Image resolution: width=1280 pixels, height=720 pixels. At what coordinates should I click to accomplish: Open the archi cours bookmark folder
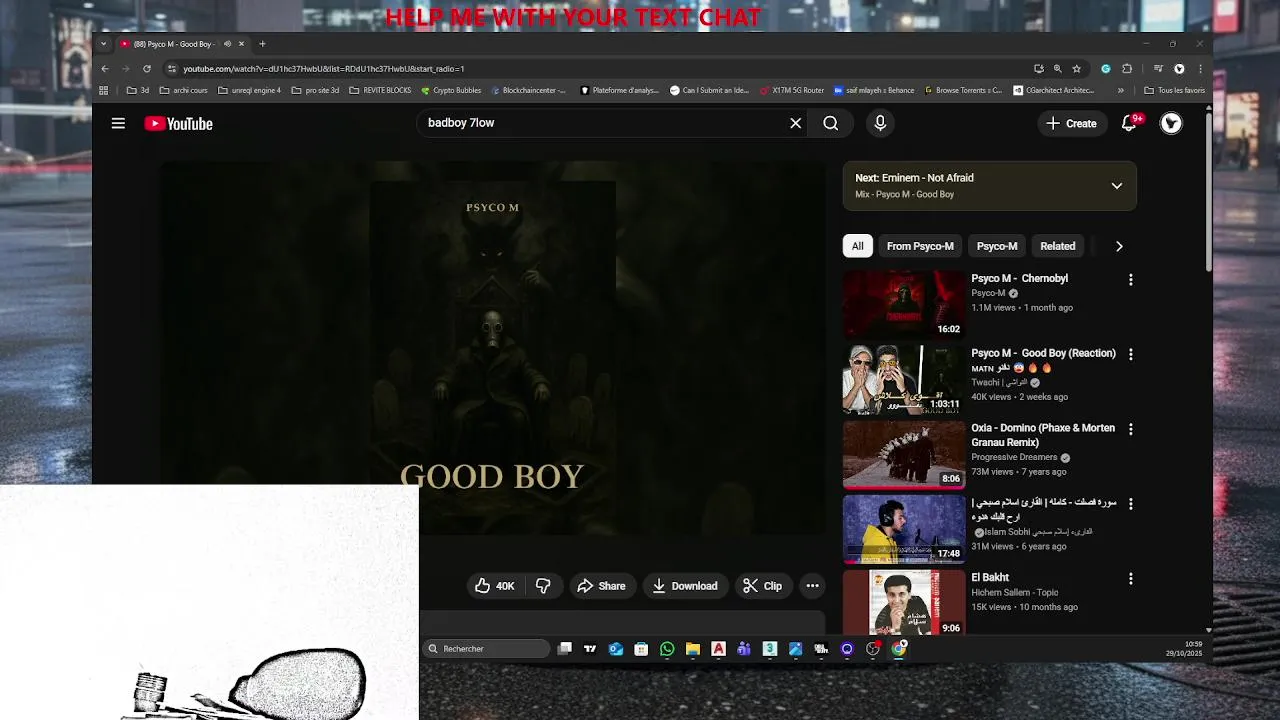[x=183, y=90]
